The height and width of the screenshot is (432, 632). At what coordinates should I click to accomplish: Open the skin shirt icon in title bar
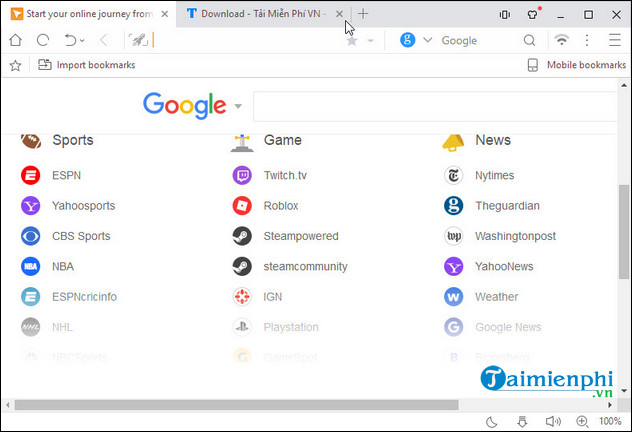point(533,15)
